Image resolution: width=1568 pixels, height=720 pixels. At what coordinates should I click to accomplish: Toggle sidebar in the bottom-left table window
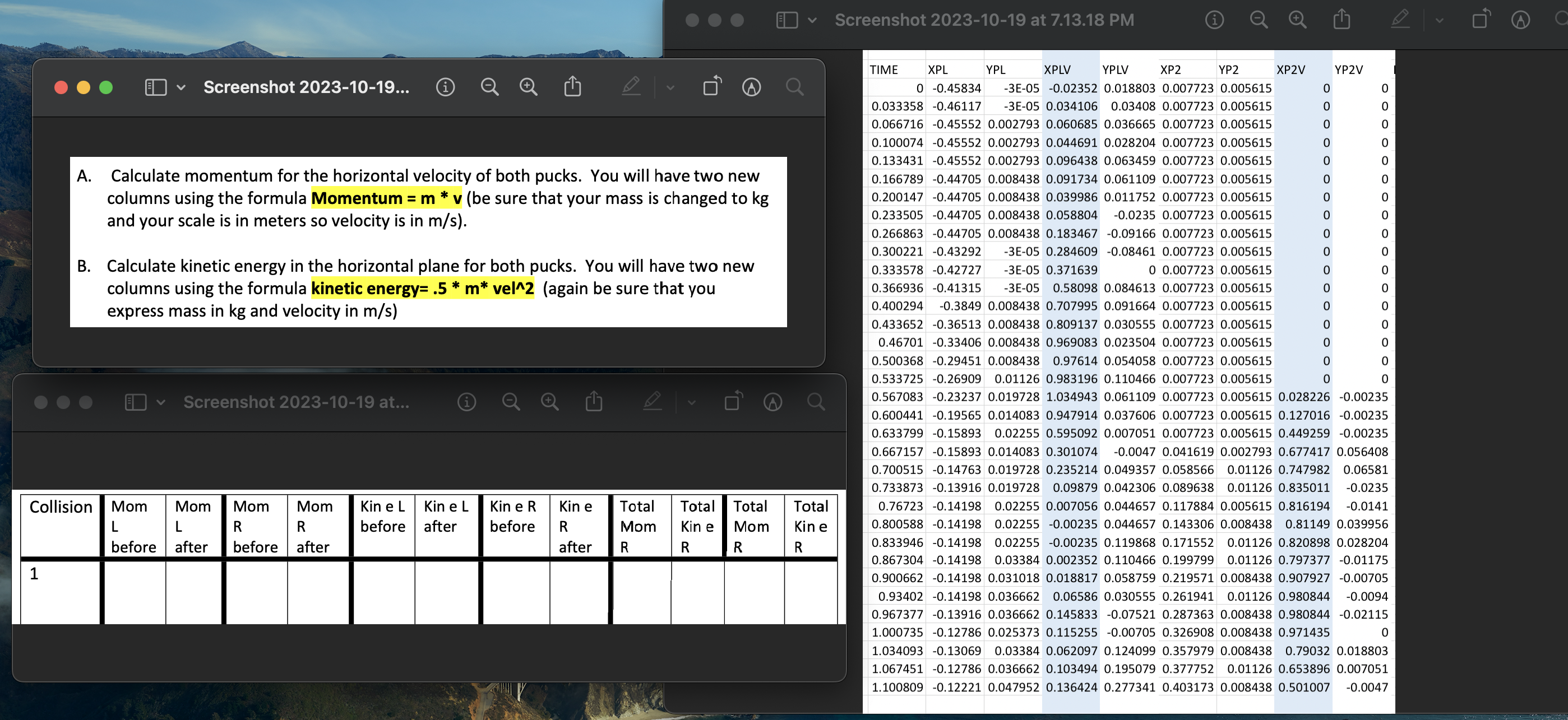click(x=135, y=402)
